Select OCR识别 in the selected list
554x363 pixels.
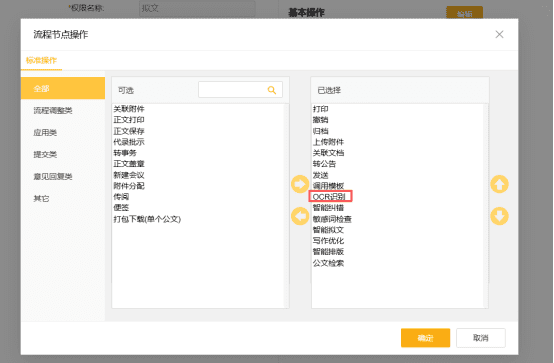329,197
